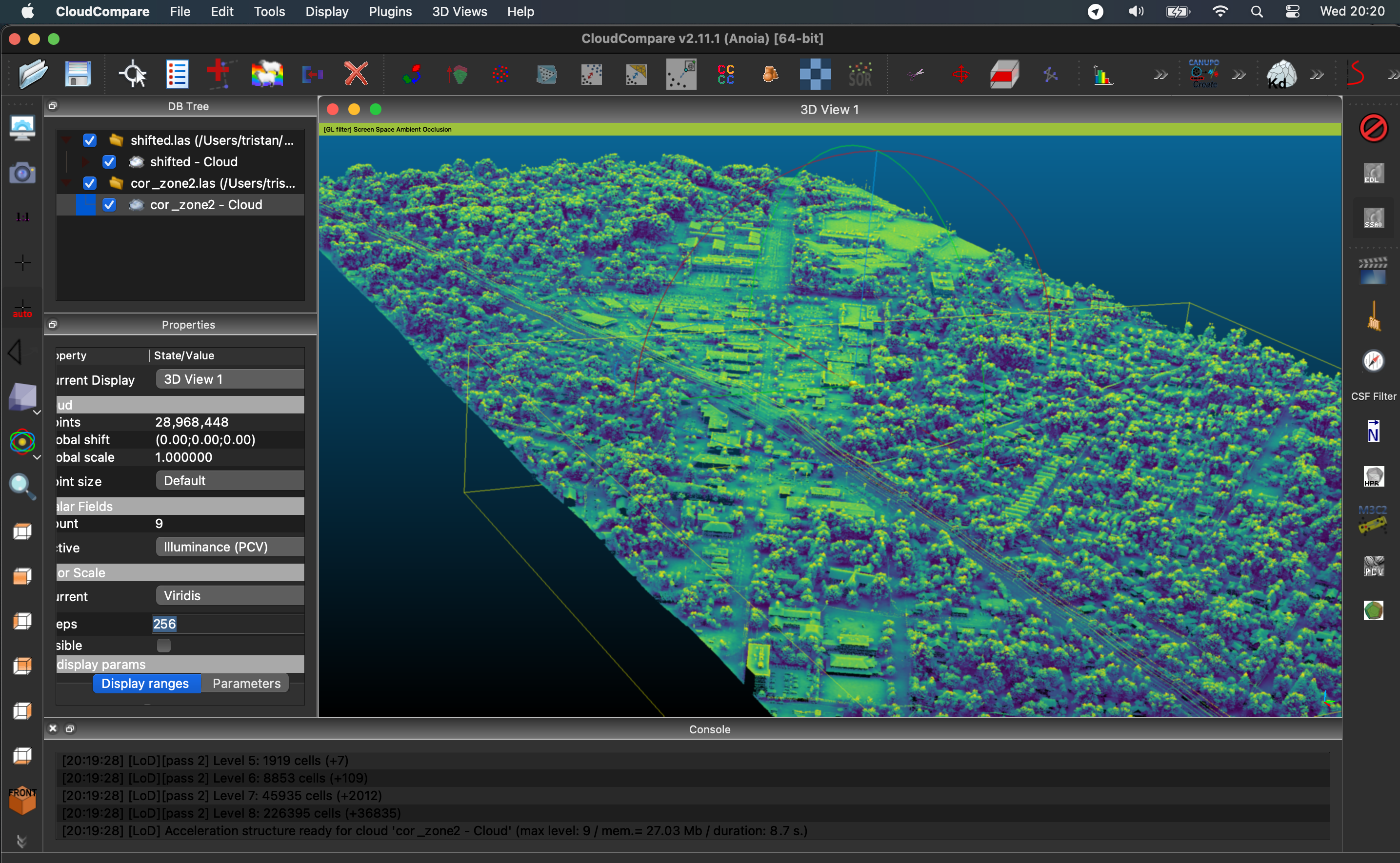Enable the EDL shader icon
This screenshot has height=863, width=1400.
click(x=1373, y=174)
